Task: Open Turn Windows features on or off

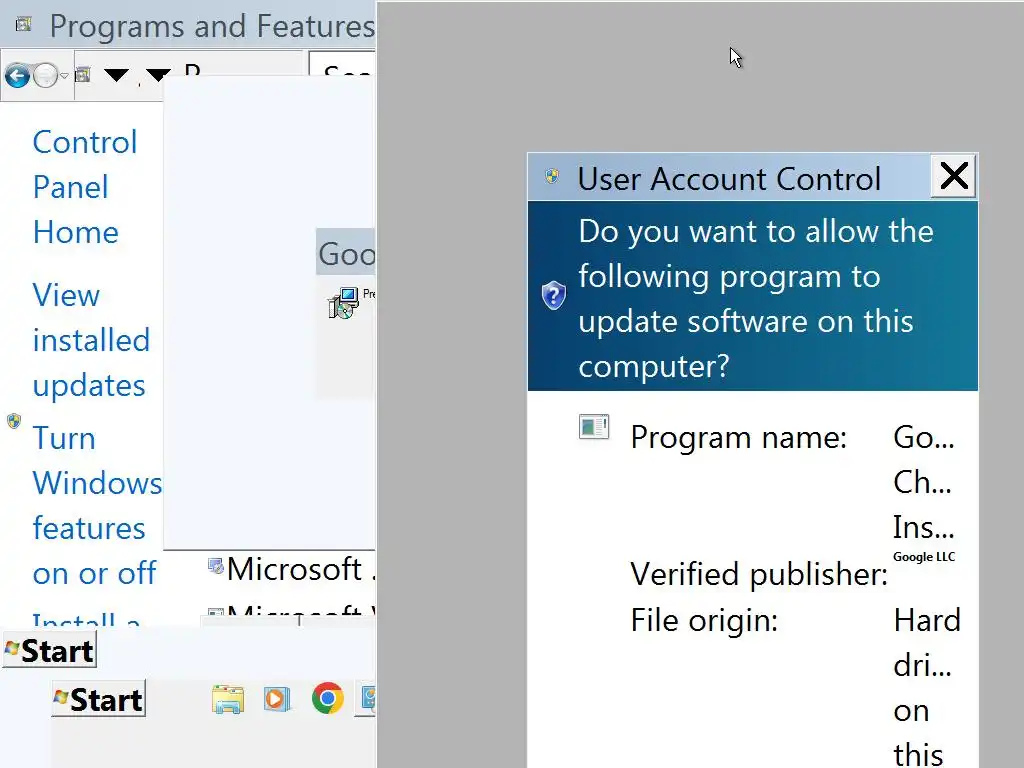Action: click(x=97, y=505)
